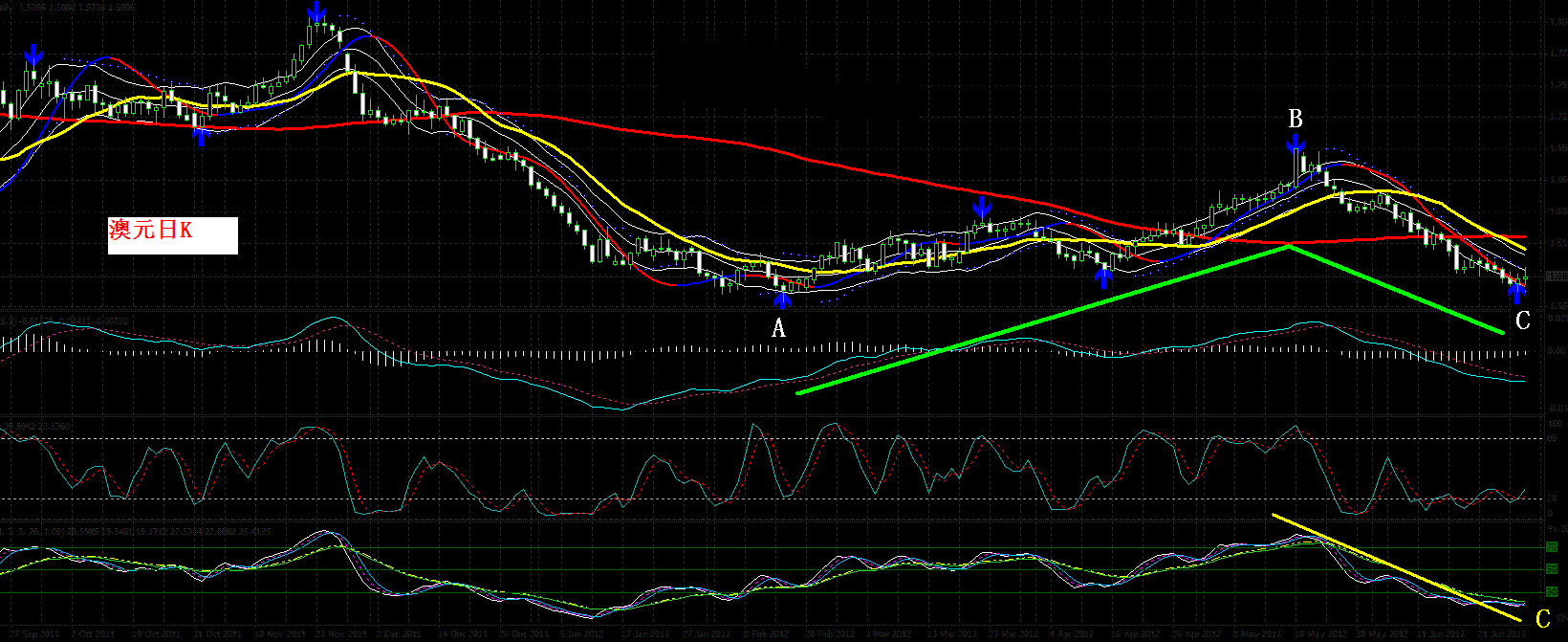Click the blue down arrow at the highest price peak
The height and width of the screenshot is (642, 1568).
316,13
